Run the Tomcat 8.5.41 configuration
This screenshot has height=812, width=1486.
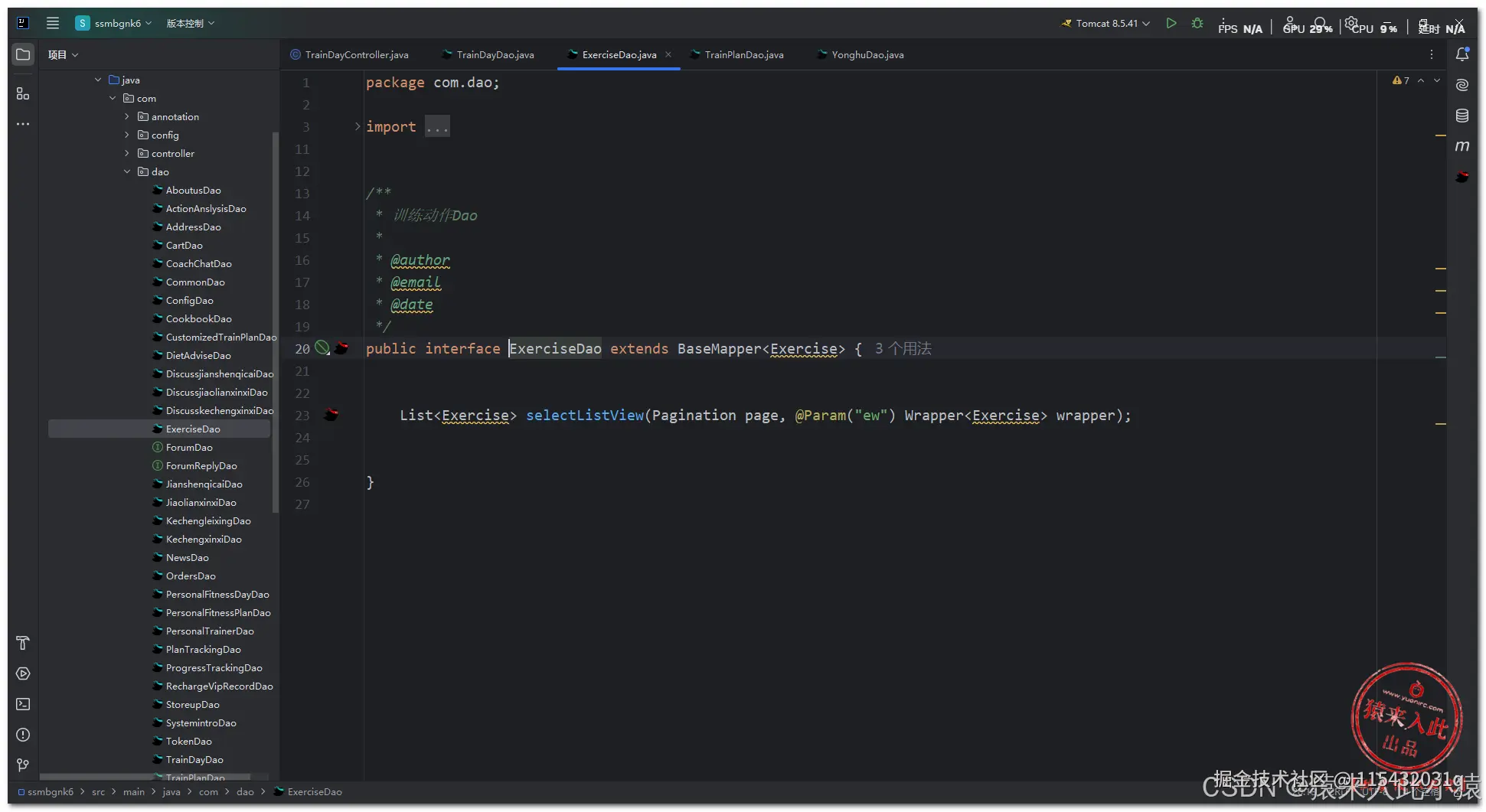[1171, 24]
